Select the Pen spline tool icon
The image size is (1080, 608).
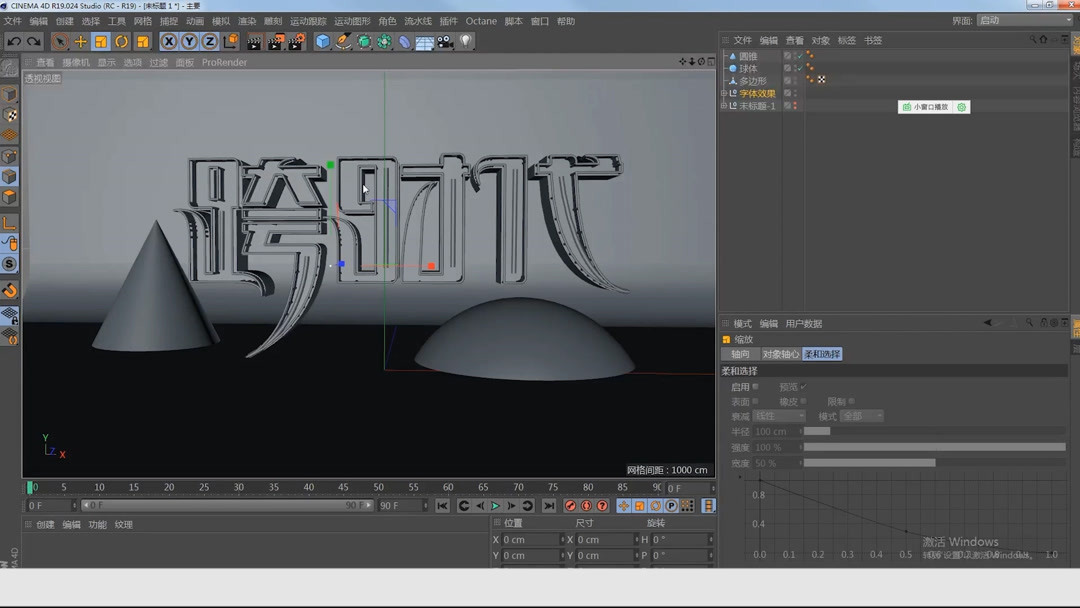point(343,41)
